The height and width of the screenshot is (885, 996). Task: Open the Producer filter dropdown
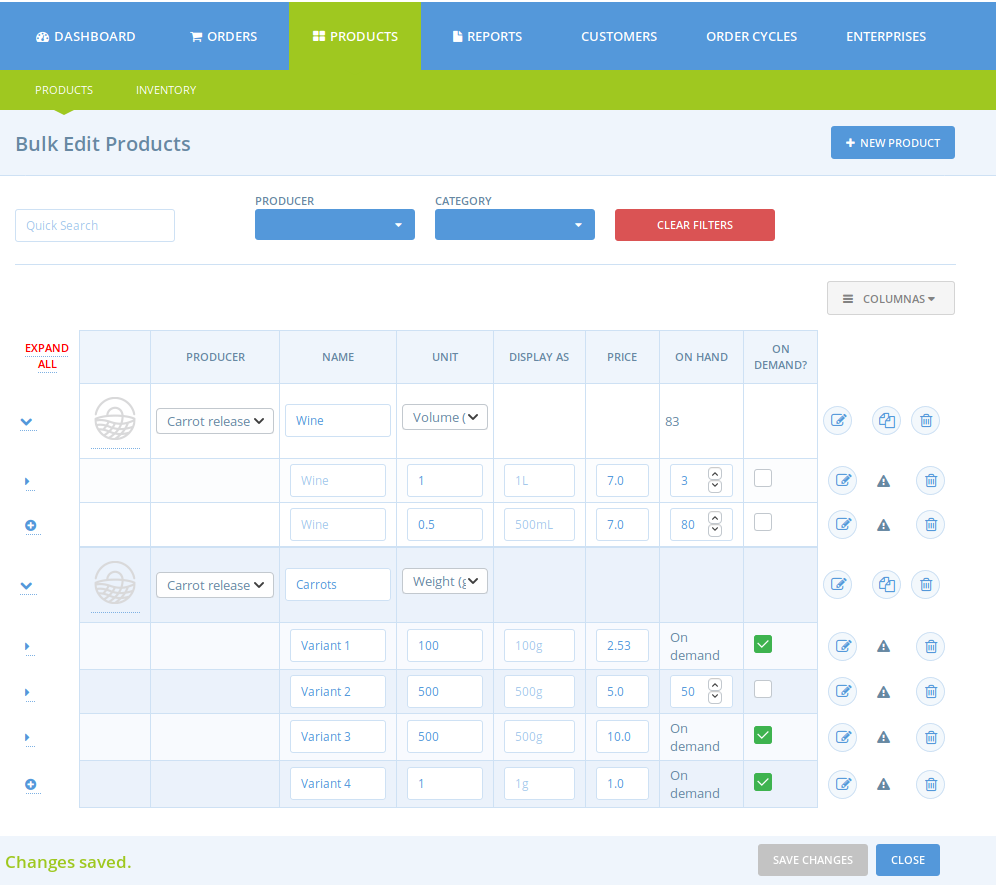click(335, 225)
